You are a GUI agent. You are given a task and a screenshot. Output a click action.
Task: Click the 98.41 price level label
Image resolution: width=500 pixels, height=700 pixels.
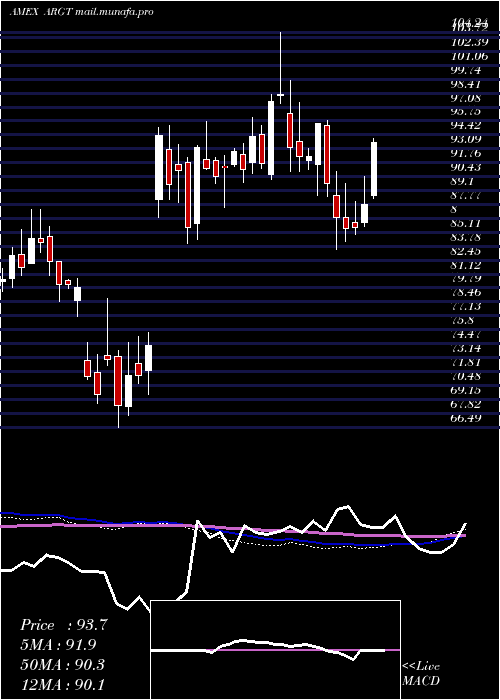[466, 84]
